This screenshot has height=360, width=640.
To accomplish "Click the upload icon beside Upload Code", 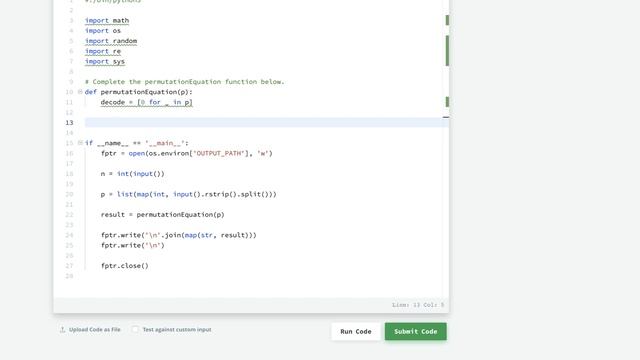I will [62, 329].
